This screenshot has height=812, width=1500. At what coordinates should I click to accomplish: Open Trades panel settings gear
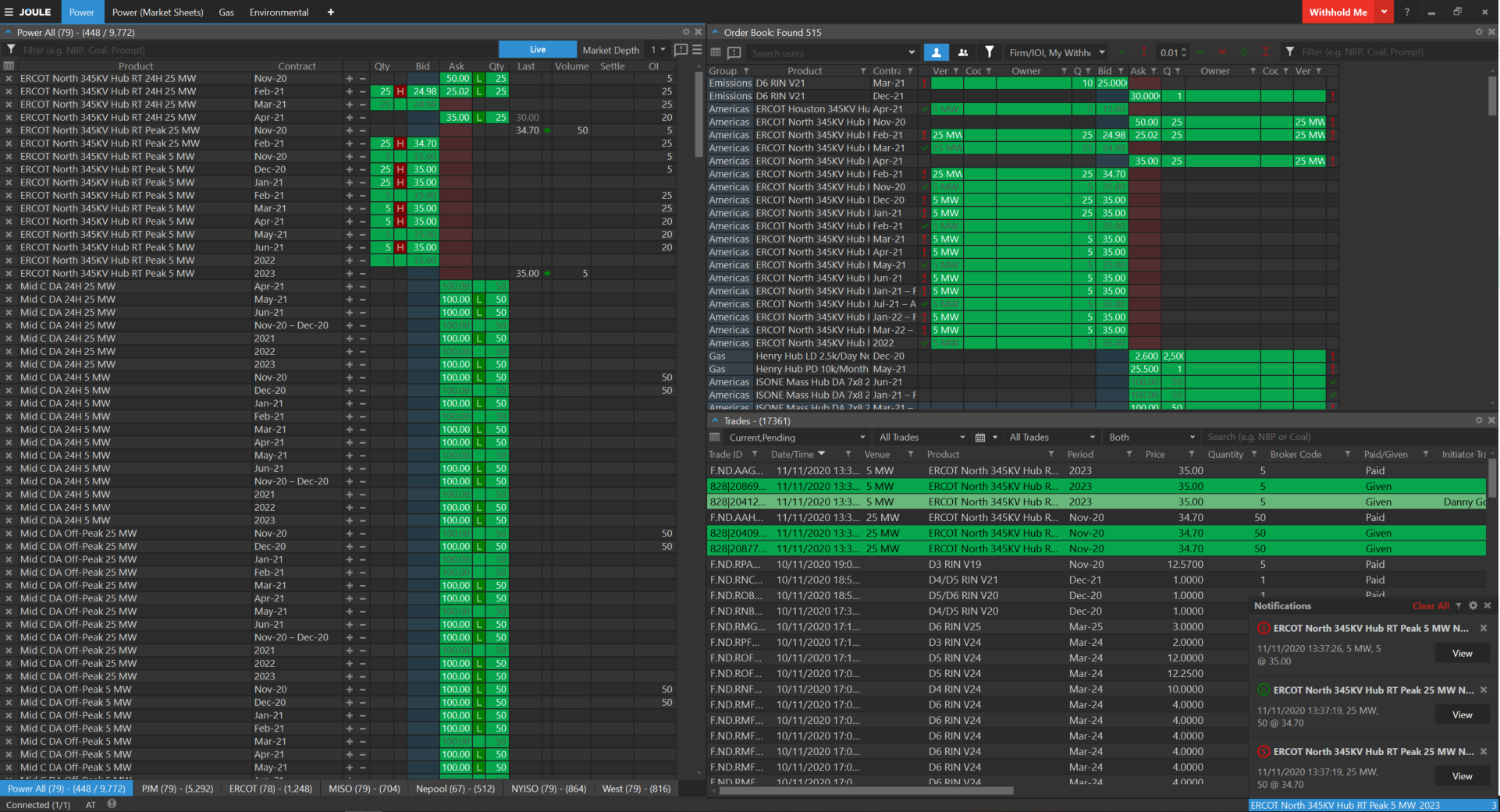point(1479,420)
